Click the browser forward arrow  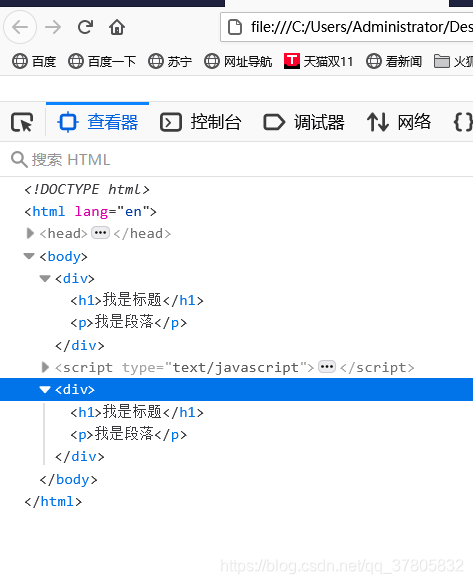(x=53, y=27)
